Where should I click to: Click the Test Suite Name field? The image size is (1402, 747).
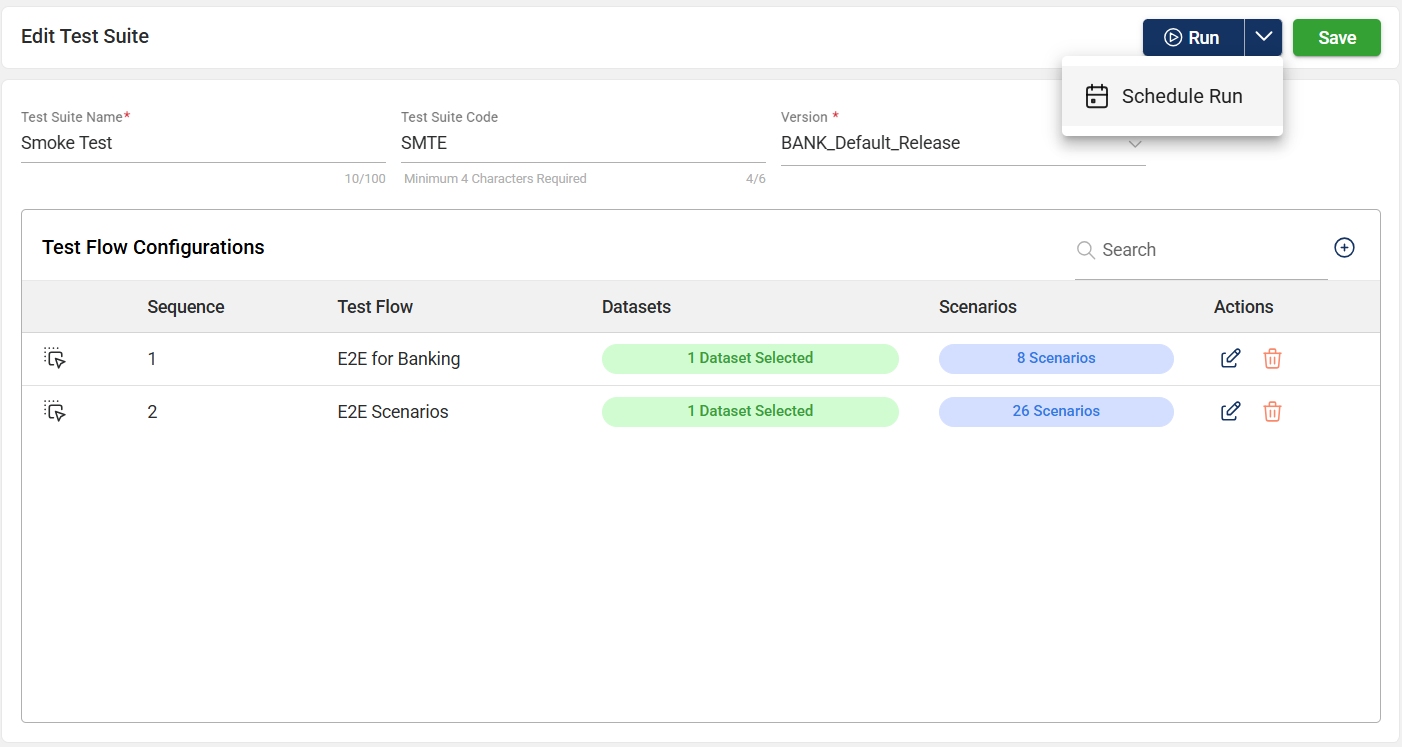click(202, 143)
